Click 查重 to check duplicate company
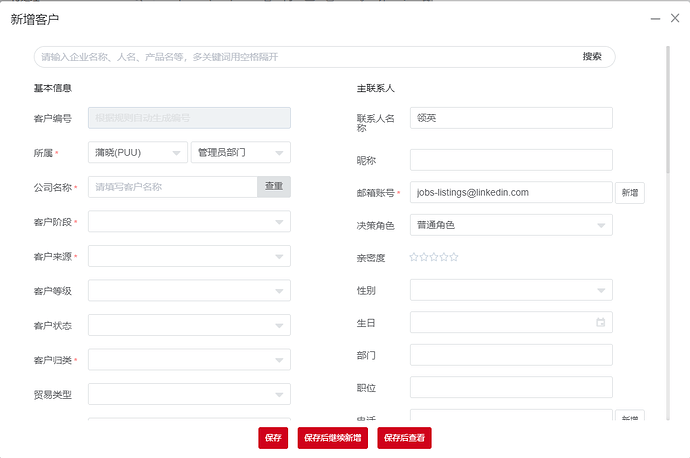This screenshot has width=690, height=458. 273,187
